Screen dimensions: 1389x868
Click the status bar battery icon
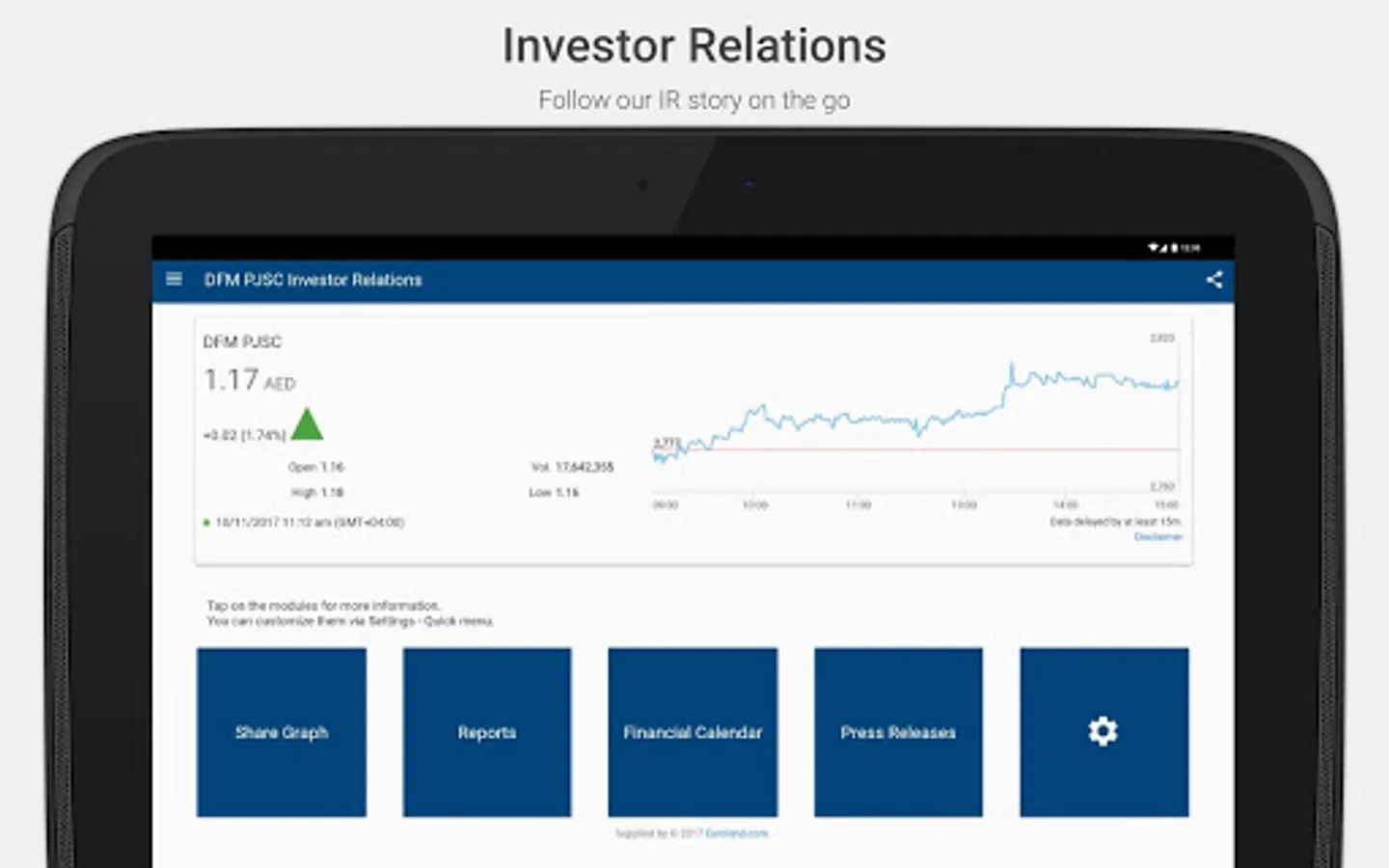pos(1175,248)
